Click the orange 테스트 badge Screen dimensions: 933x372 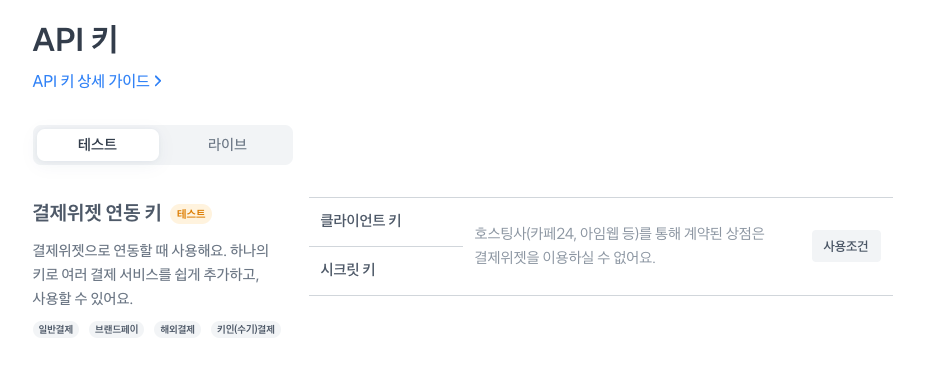(191, 214)
